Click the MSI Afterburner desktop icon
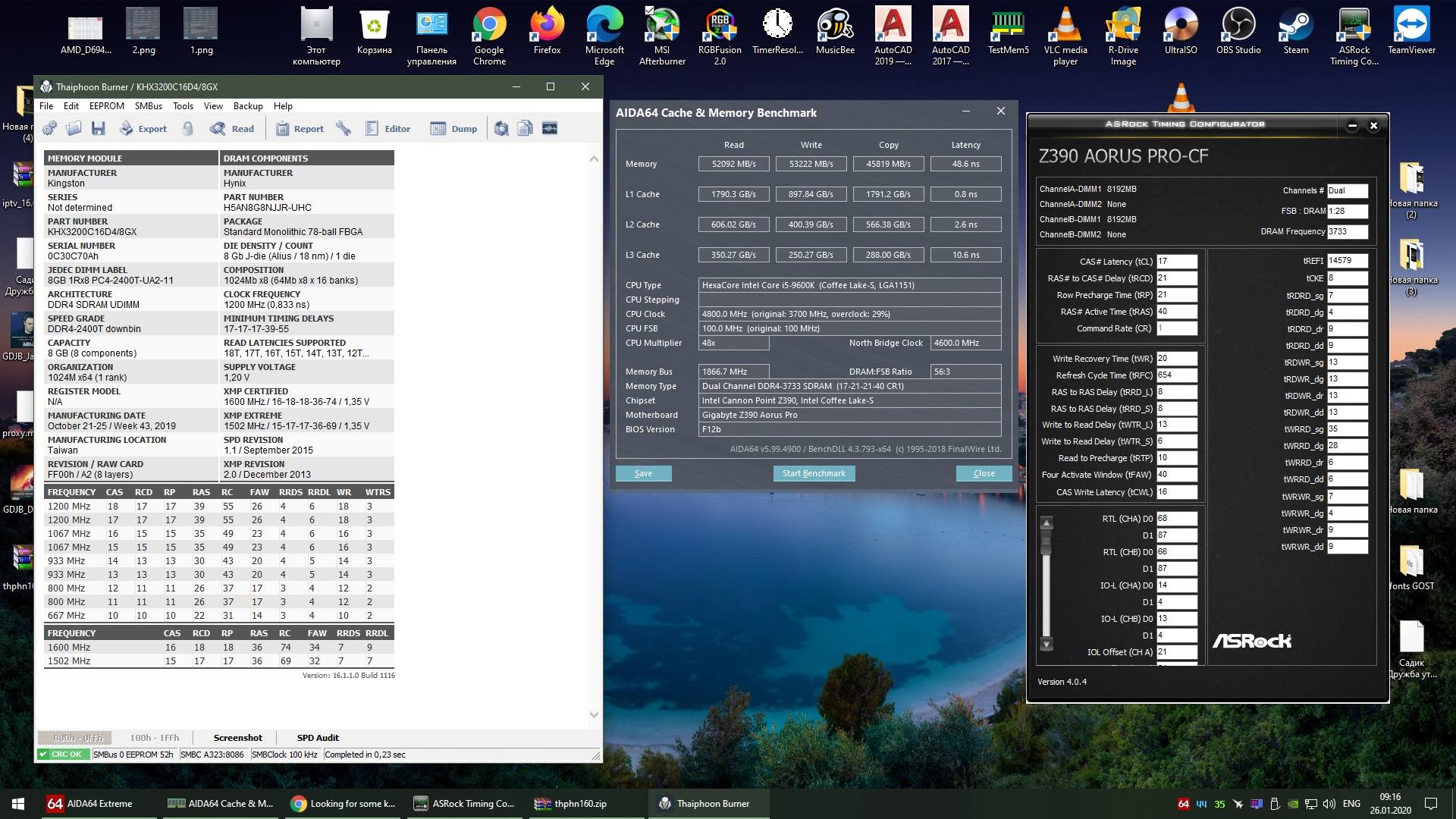Screen dimensions: 1456x819 coord(662,36)
